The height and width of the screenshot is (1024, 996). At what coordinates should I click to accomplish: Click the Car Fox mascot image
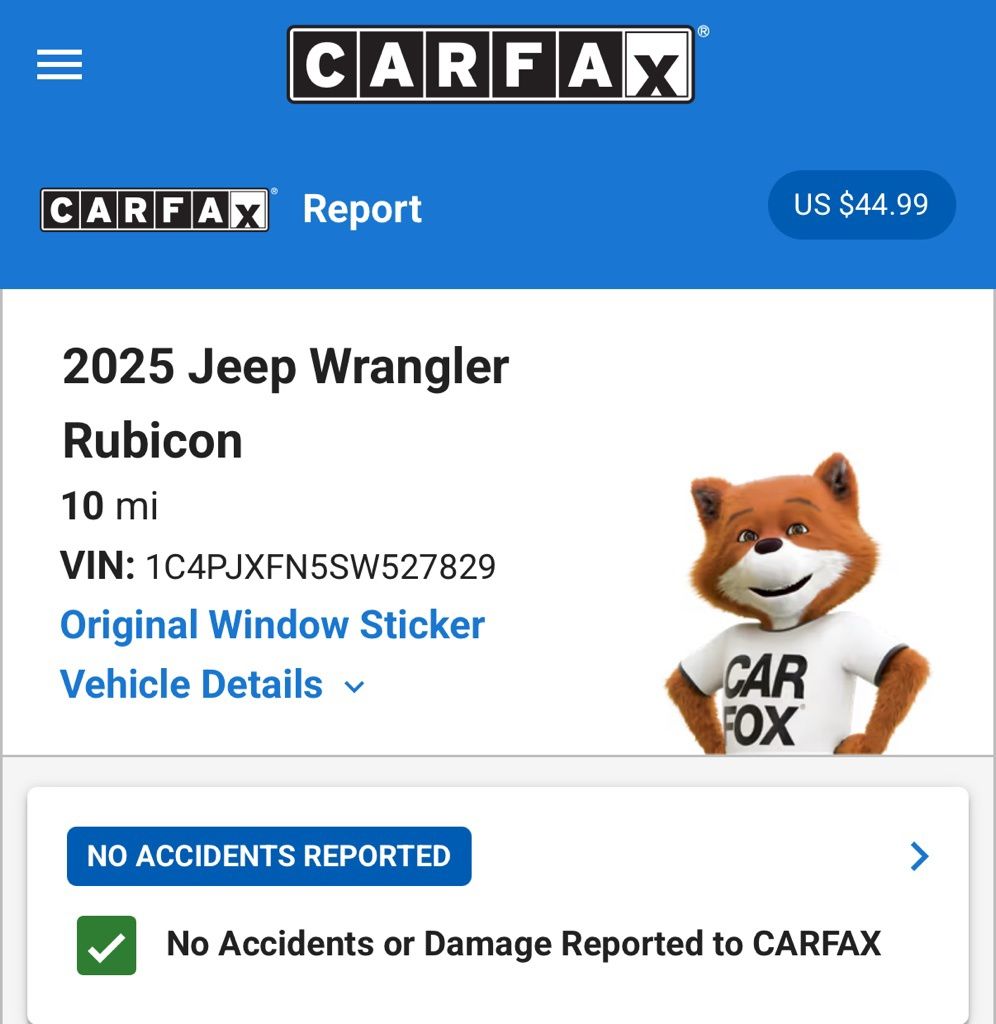click(797, 604)
